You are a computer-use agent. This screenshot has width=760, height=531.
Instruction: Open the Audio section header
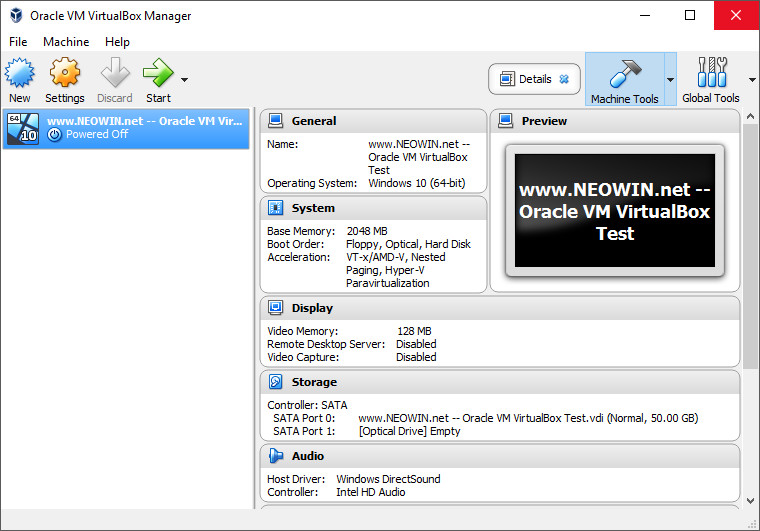coord(500,456)
